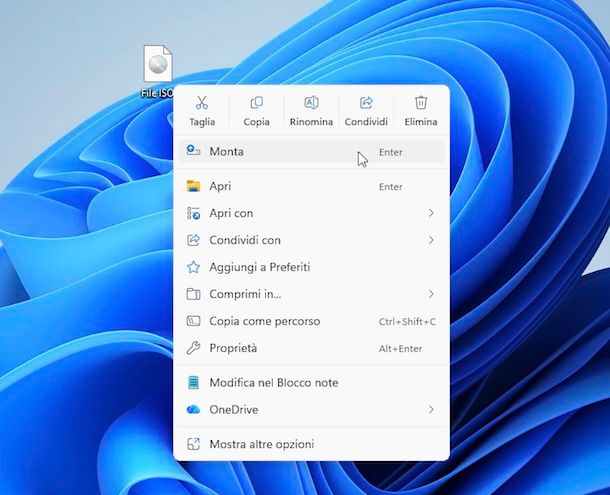Click the Copia label

(256, 122)
